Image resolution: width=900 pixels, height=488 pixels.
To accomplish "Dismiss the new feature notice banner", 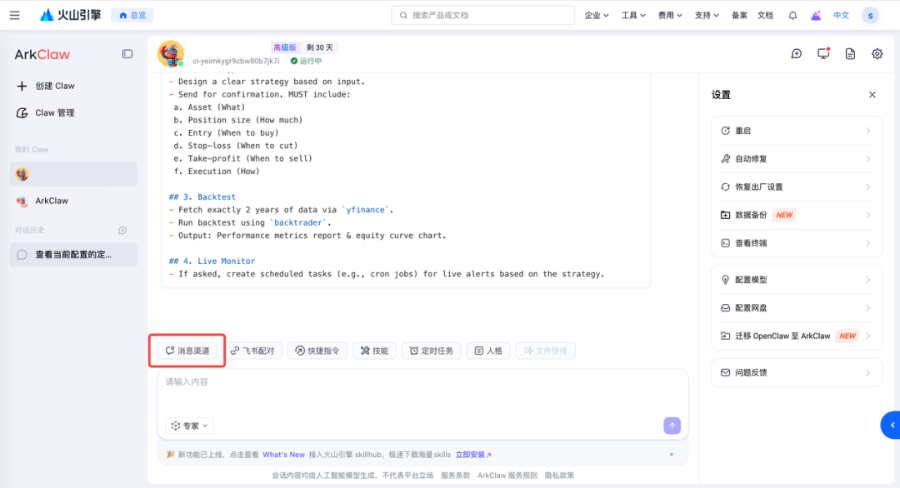I will pos(672,455).
